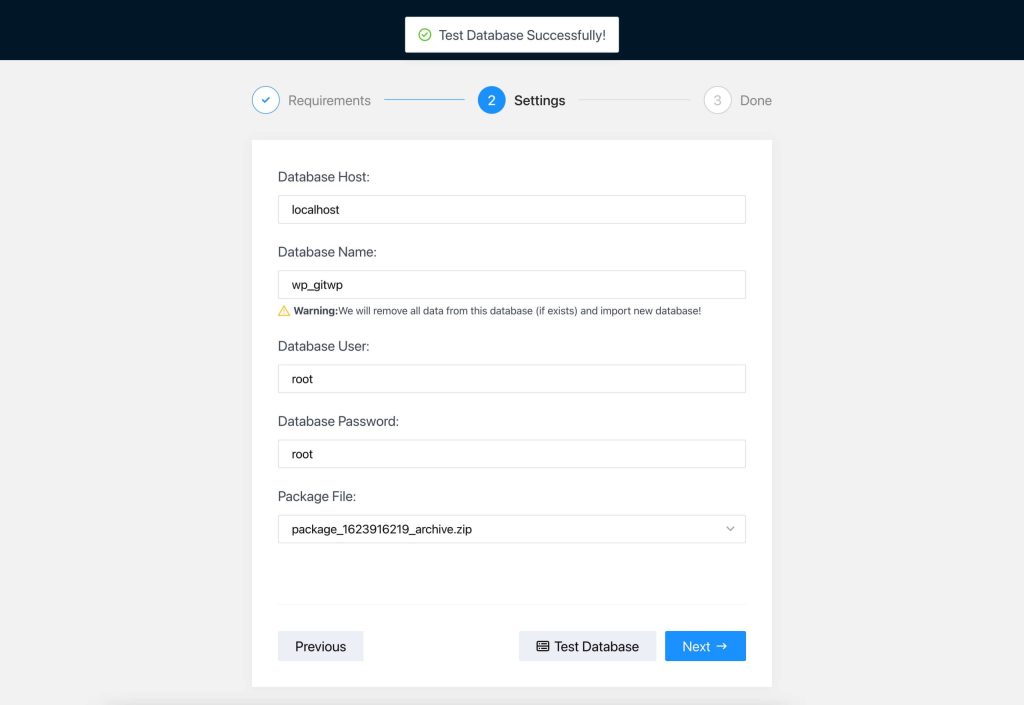Click the Database Password input box
Viewport: 1024px width, 705px height.
[511, 454]
